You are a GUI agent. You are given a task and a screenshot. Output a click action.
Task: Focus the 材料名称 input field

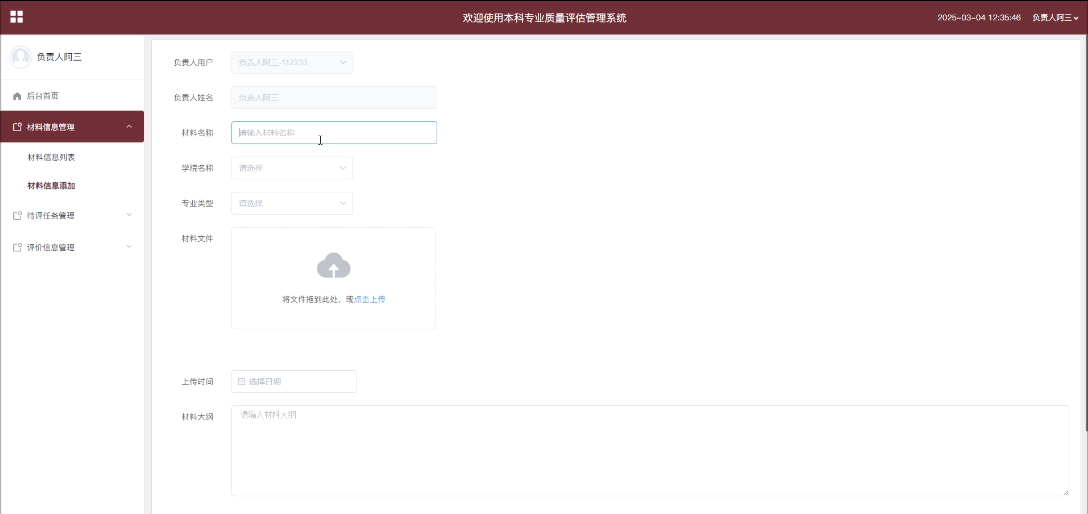pos(334,132)
